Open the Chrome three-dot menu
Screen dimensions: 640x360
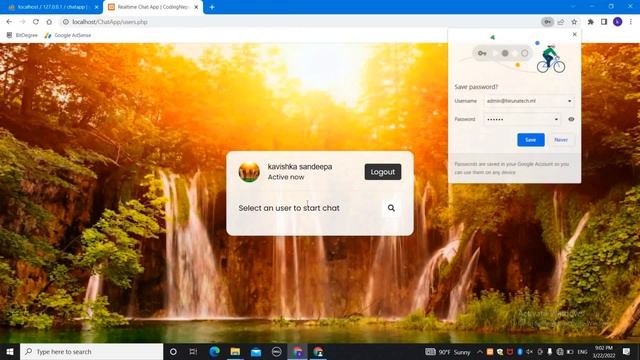click(x=631, y=22)
